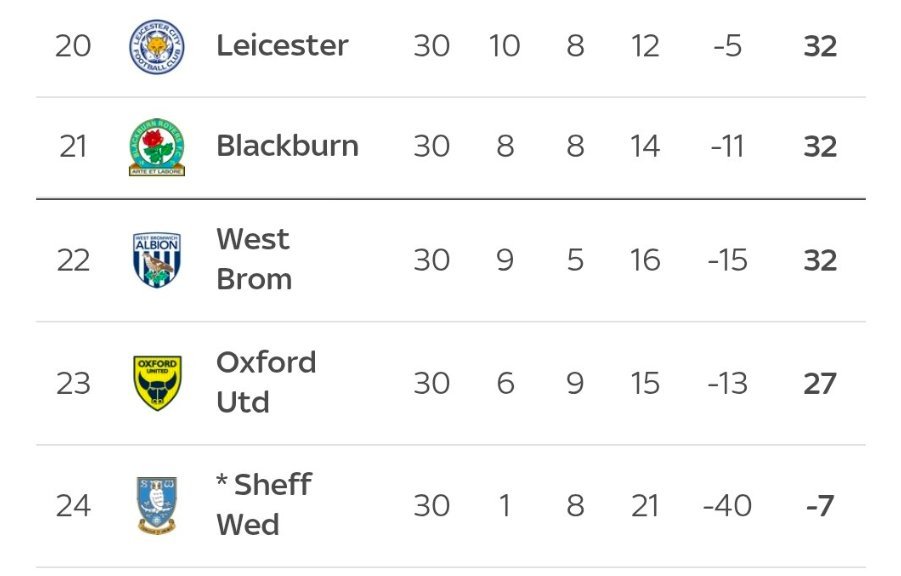Click the Leicester City club crest
The width and height of the screenshot is (901, 576).
click(157, 46)
